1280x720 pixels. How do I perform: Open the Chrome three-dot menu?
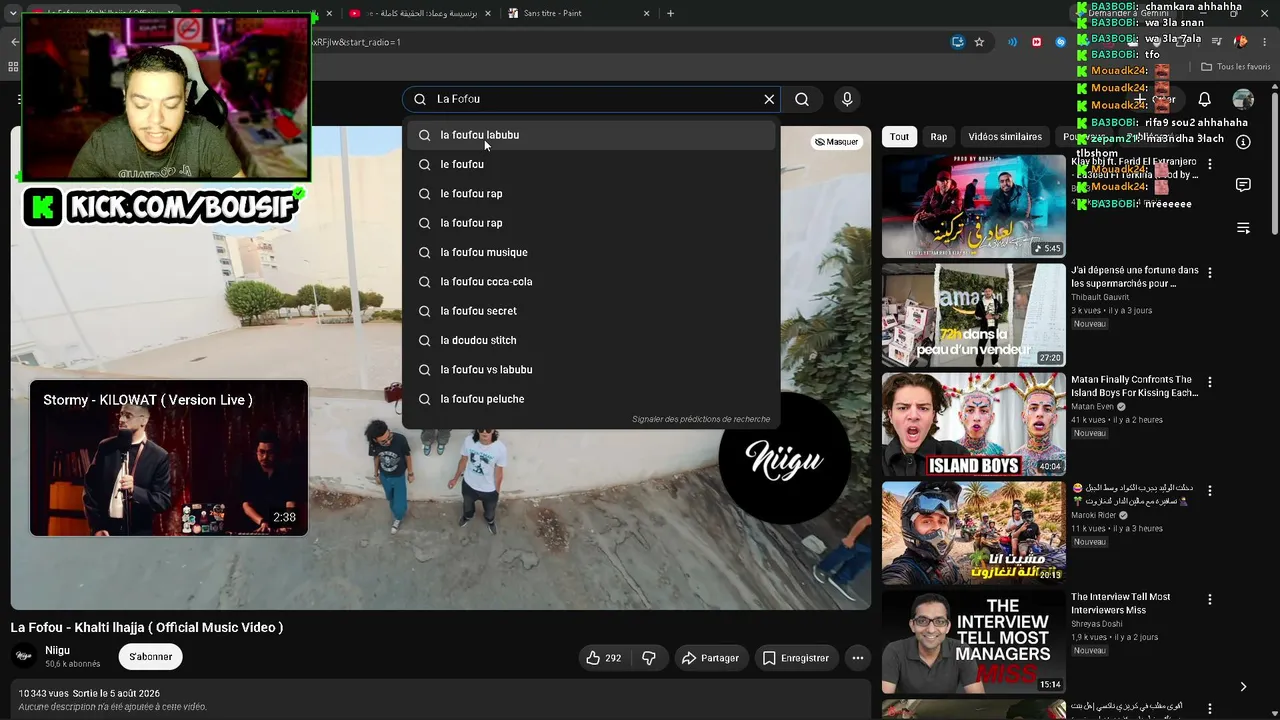pyautogui.click(x=1264, y=42)
